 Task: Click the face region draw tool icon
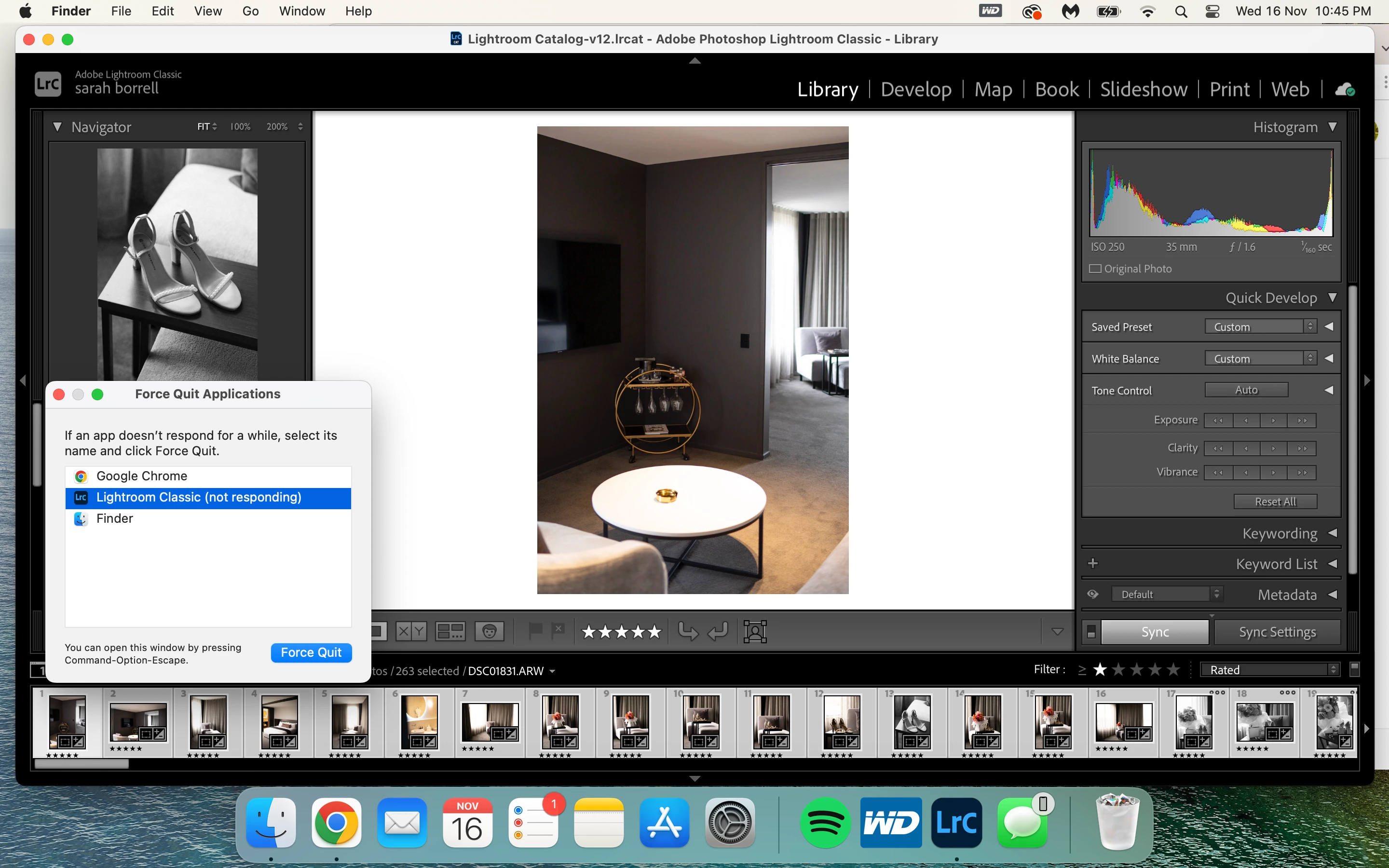point(755,632)
